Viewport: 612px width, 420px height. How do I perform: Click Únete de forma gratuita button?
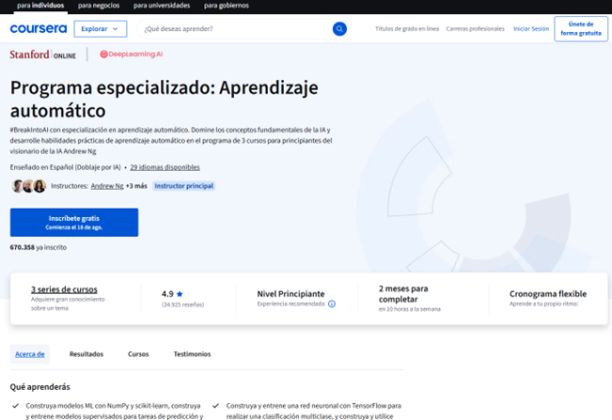coord(582,29)
